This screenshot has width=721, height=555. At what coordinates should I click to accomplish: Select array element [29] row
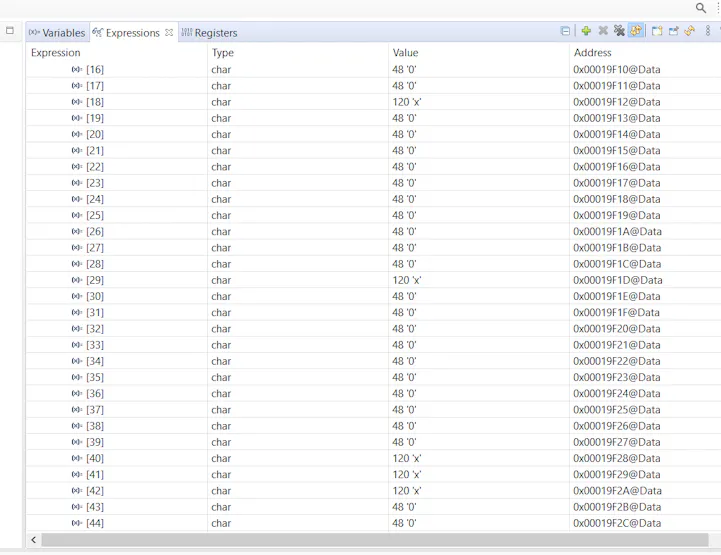(x=373, y=280)
